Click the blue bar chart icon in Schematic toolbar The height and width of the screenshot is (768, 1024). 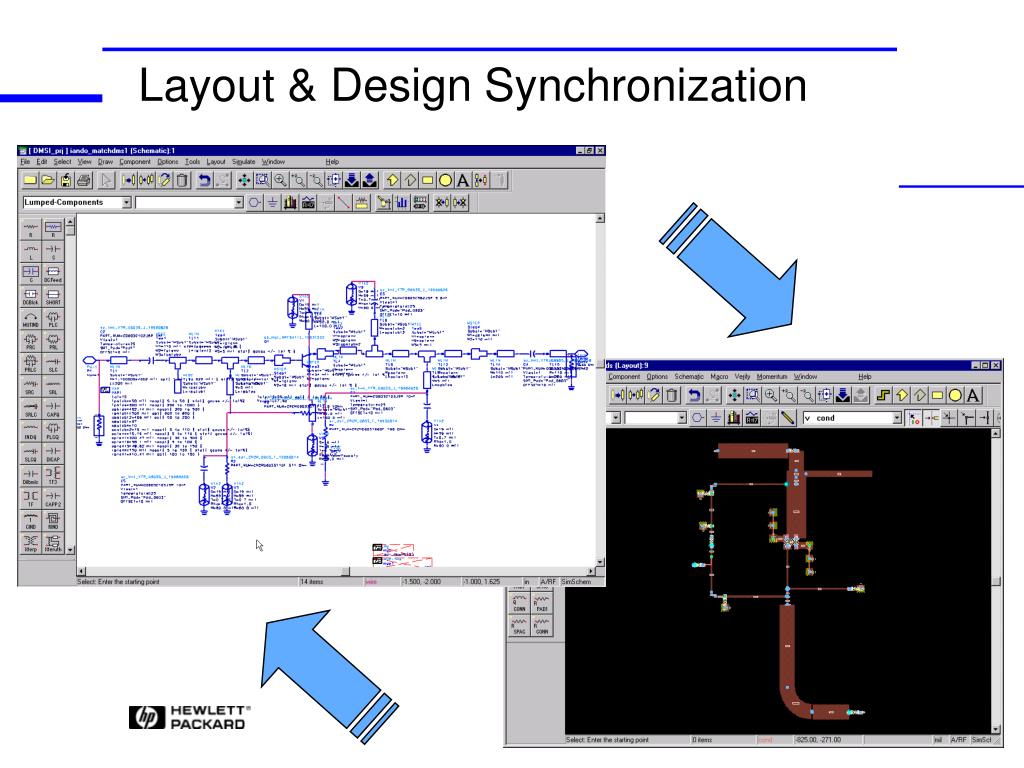pos(402,202)
